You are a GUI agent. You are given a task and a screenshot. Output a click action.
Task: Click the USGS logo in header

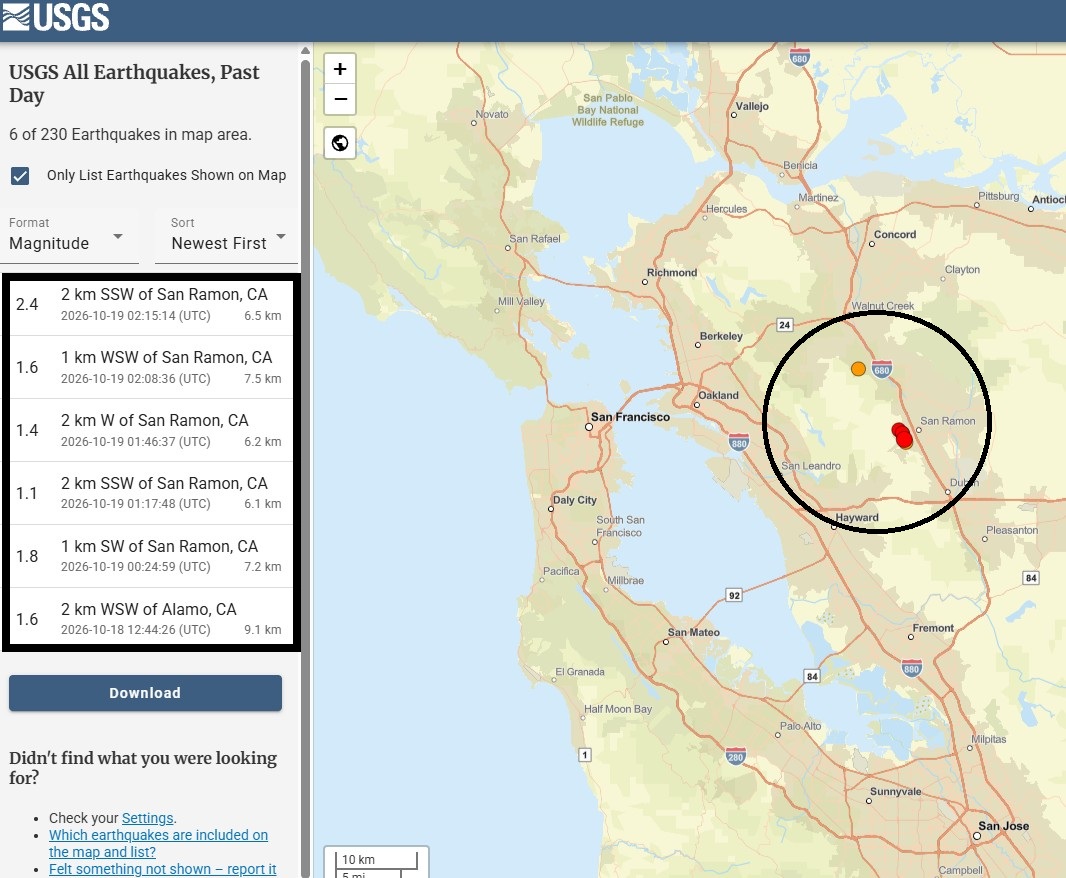tap(55, 17)
